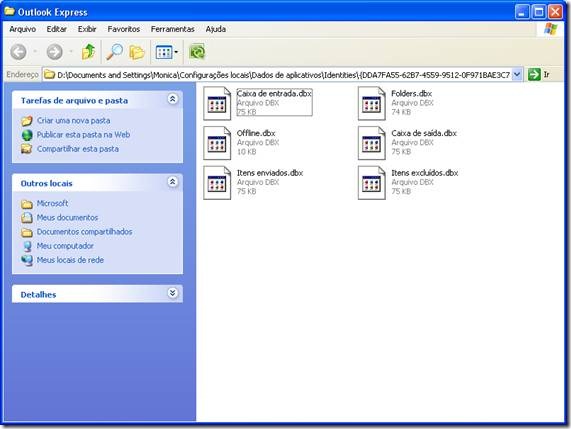This screenshot has width=571, height=429.
Task: Go to the Microsoft folder link
Action: 52,204
